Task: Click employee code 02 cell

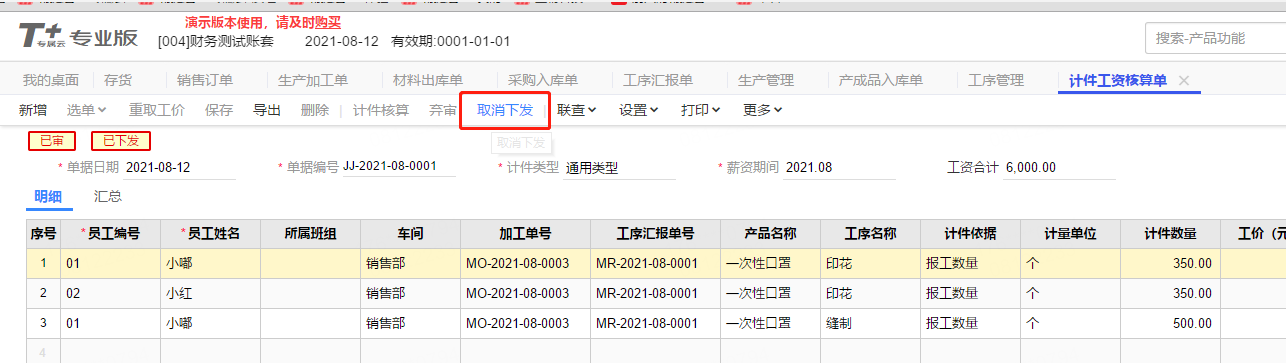Action: click(110, 294)
